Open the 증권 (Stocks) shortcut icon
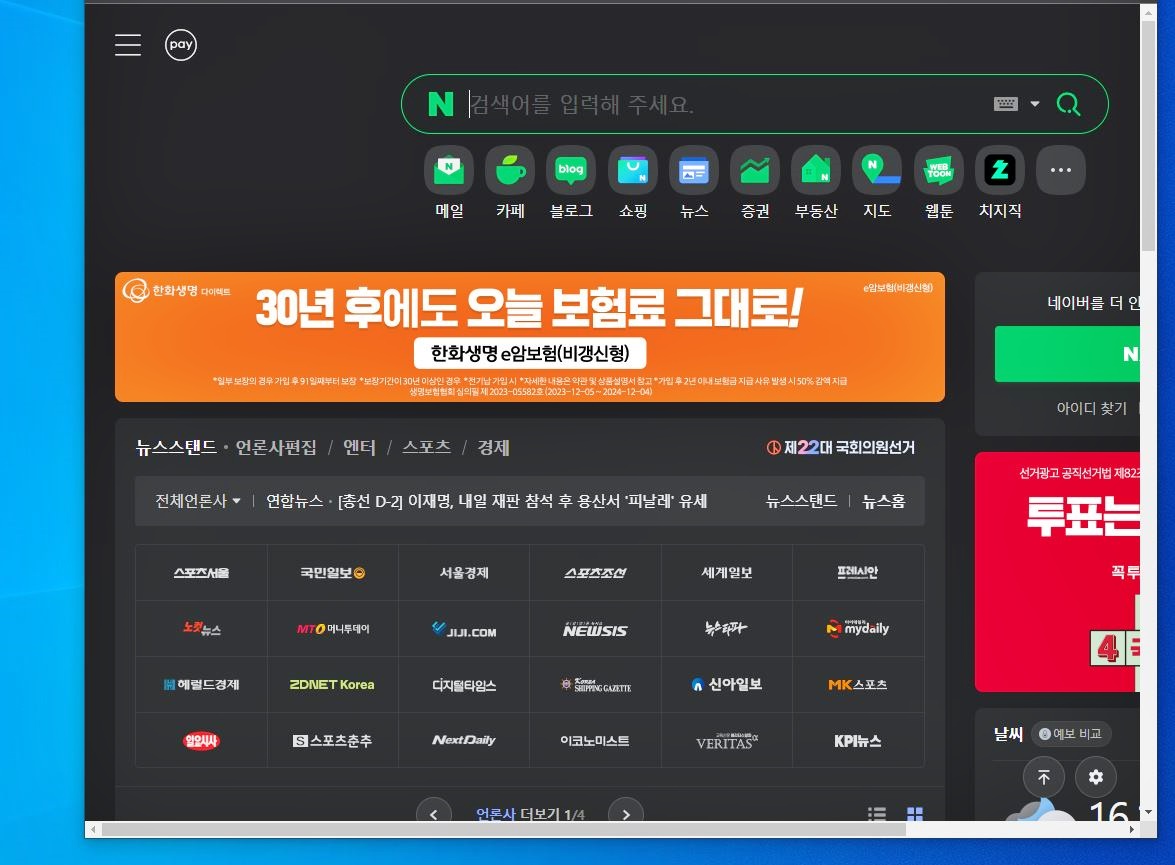The image size is (1175, 865). (x=755, y=170)
